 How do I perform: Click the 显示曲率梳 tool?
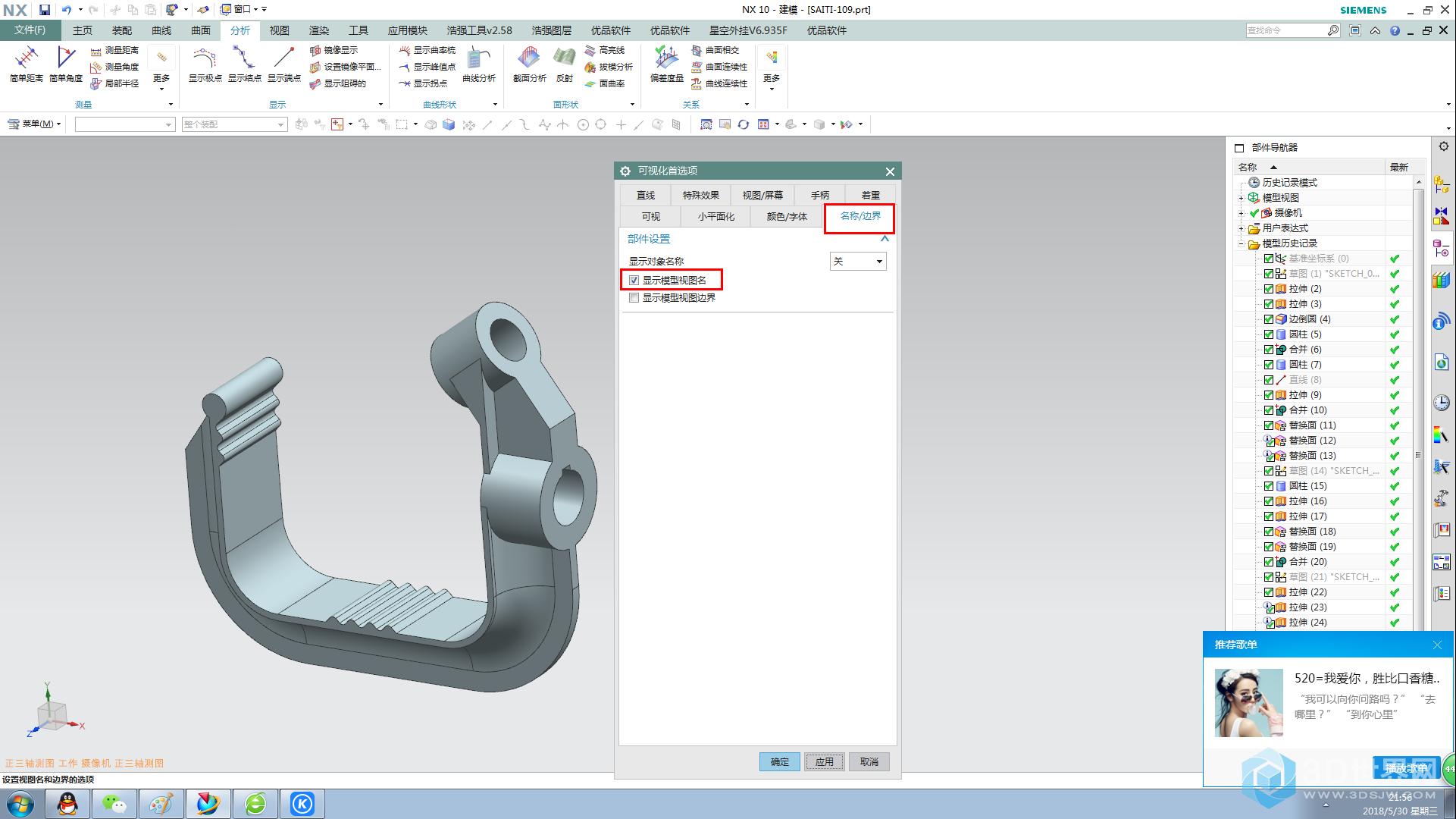pyautogui.click(x=427, y=50)
